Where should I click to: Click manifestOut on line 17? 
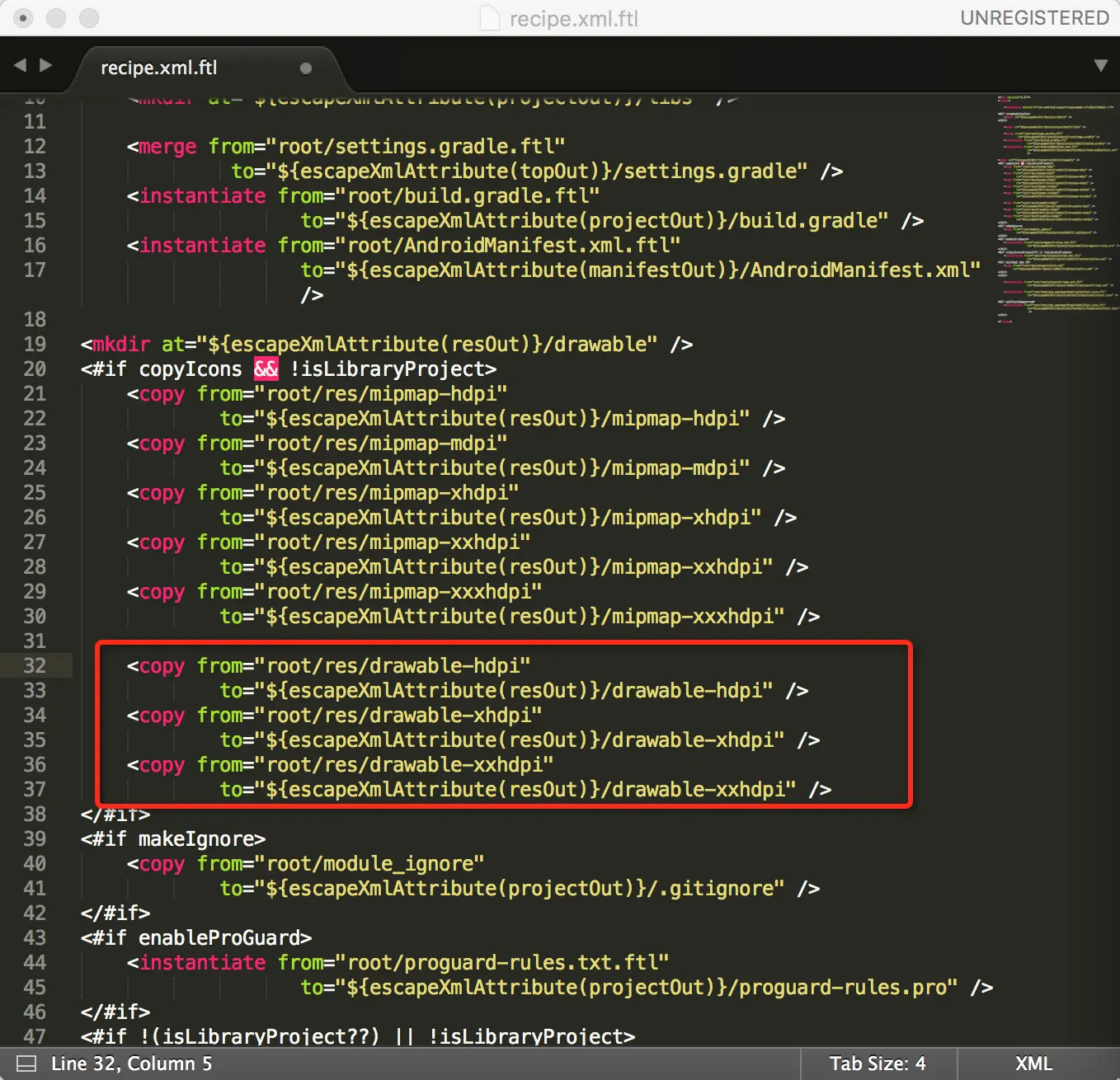(652, 270)
